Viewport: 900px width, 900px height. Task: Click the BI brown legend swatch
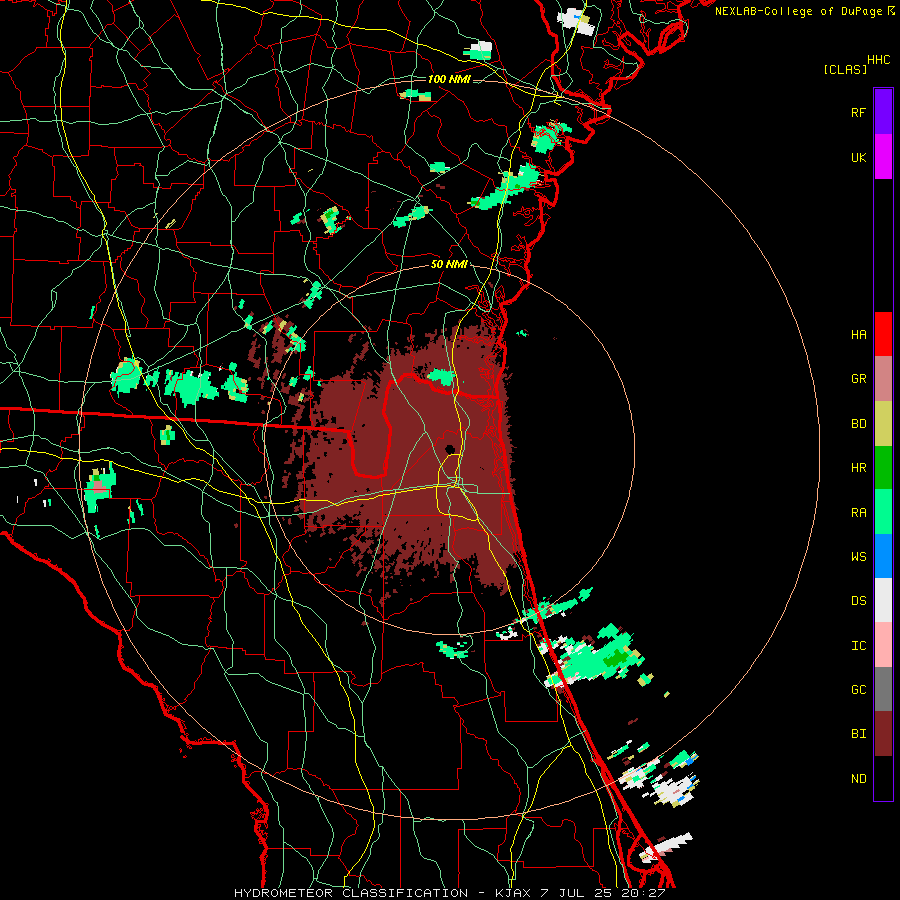(x=883, y=734)
